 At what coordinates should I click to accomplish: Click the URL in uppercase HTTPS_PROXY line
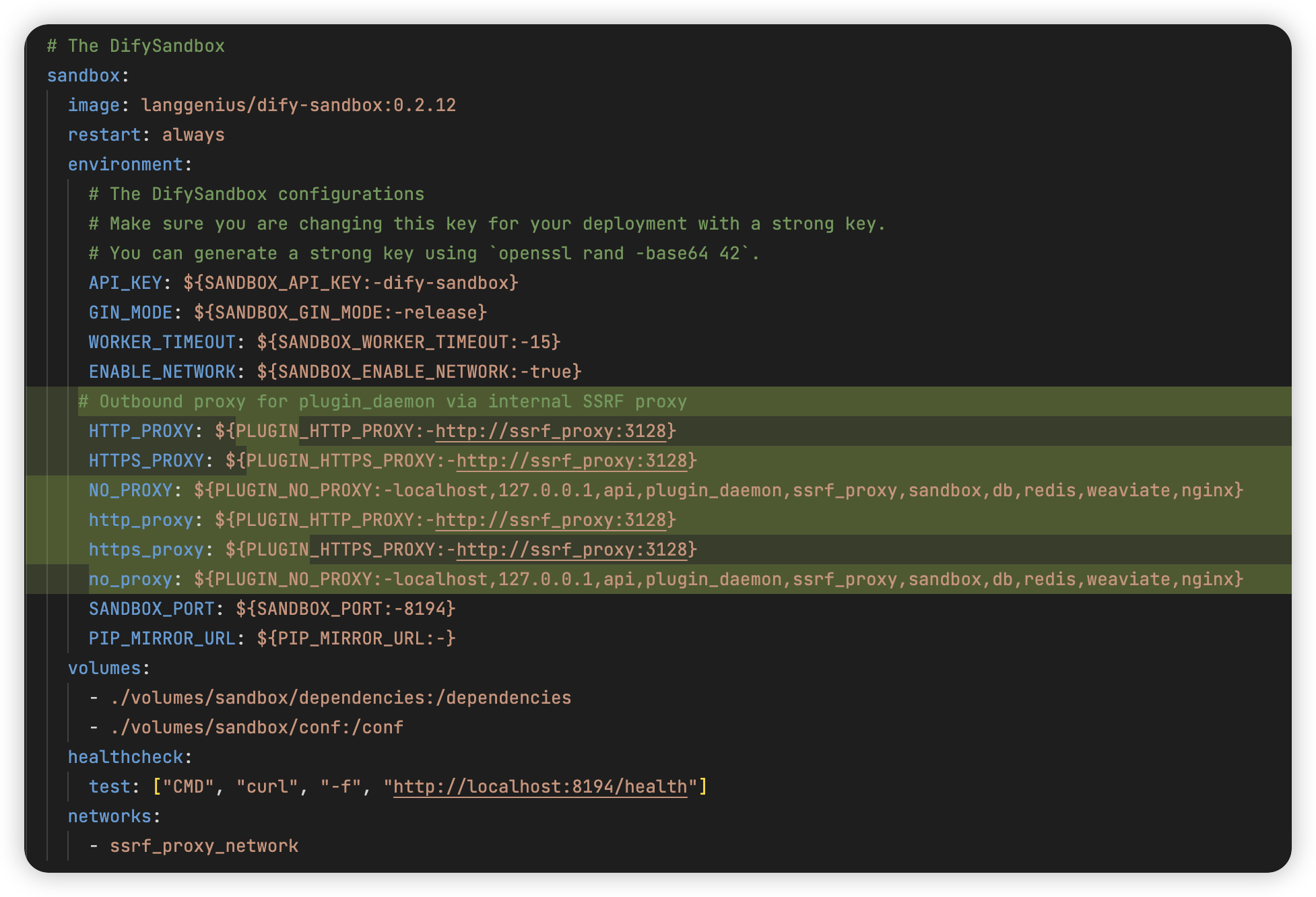coord(572,461)
